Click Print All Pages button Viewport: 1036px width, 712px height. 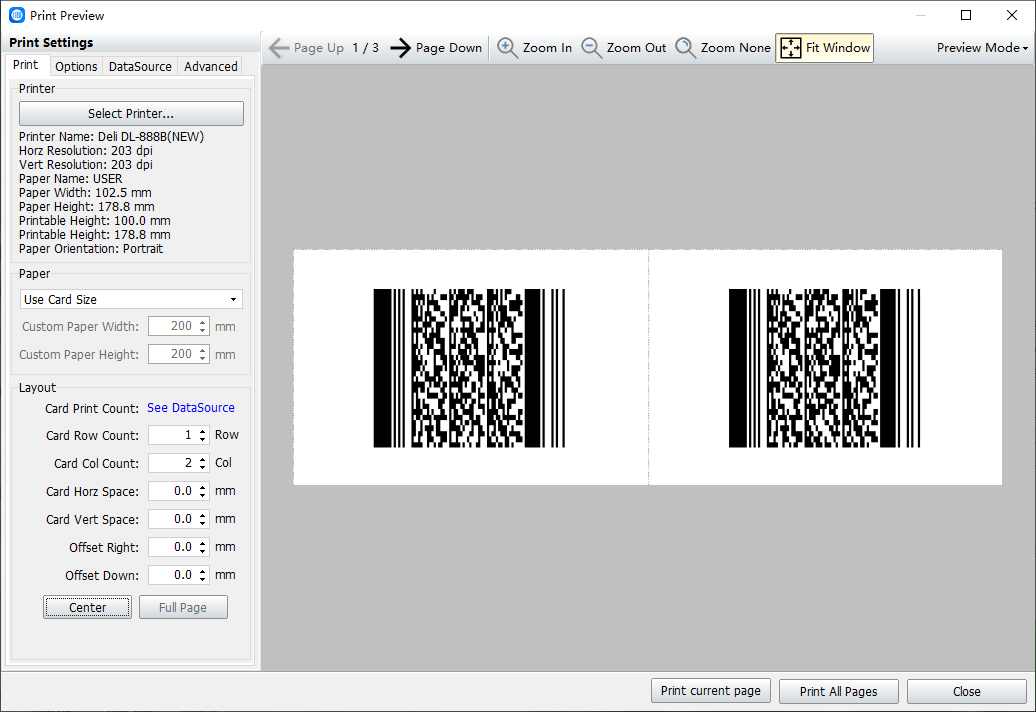(x=838, y=691)
